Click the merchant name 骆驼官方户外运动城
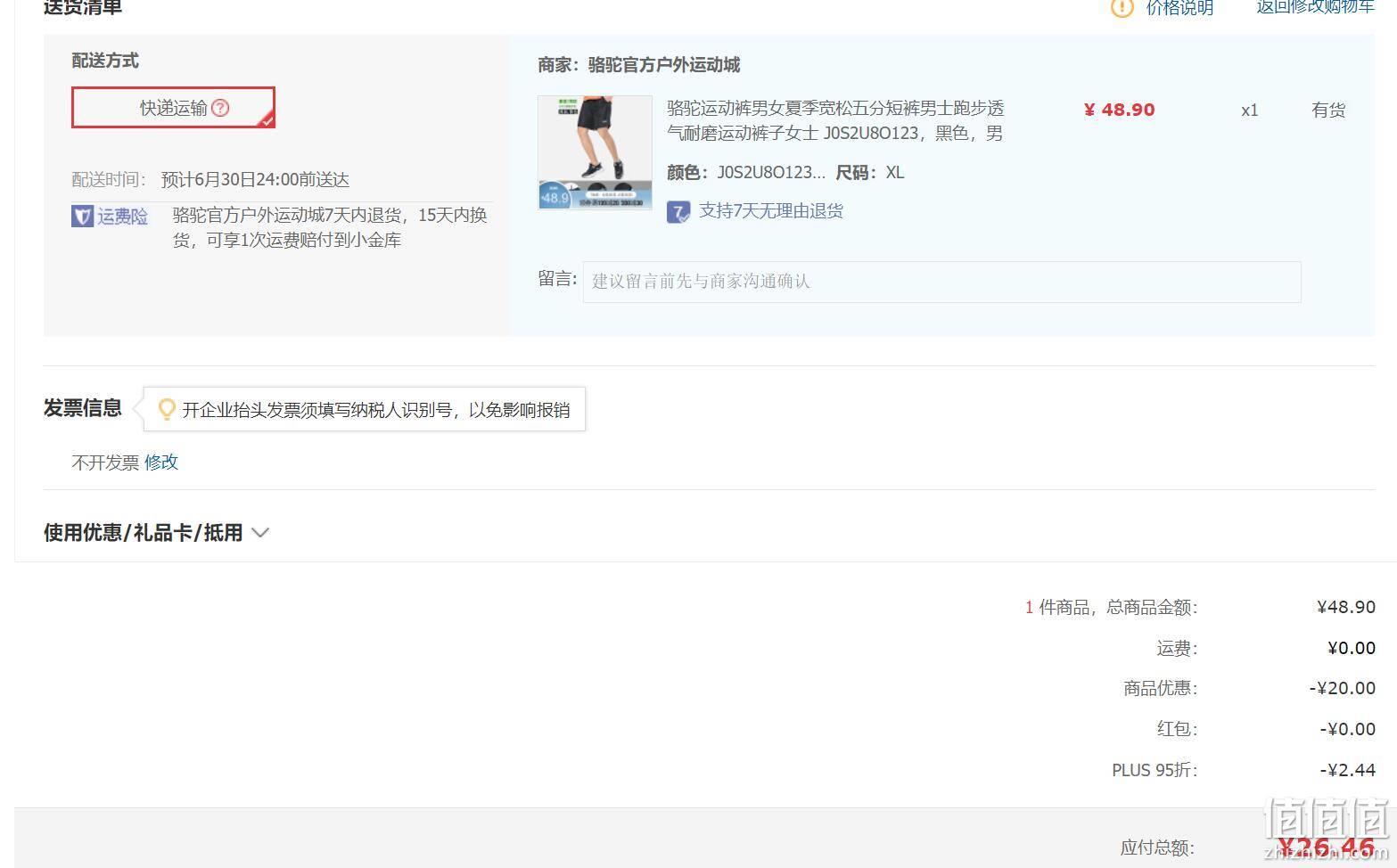This screenshot has height=868, width=1397. (664, 65)
